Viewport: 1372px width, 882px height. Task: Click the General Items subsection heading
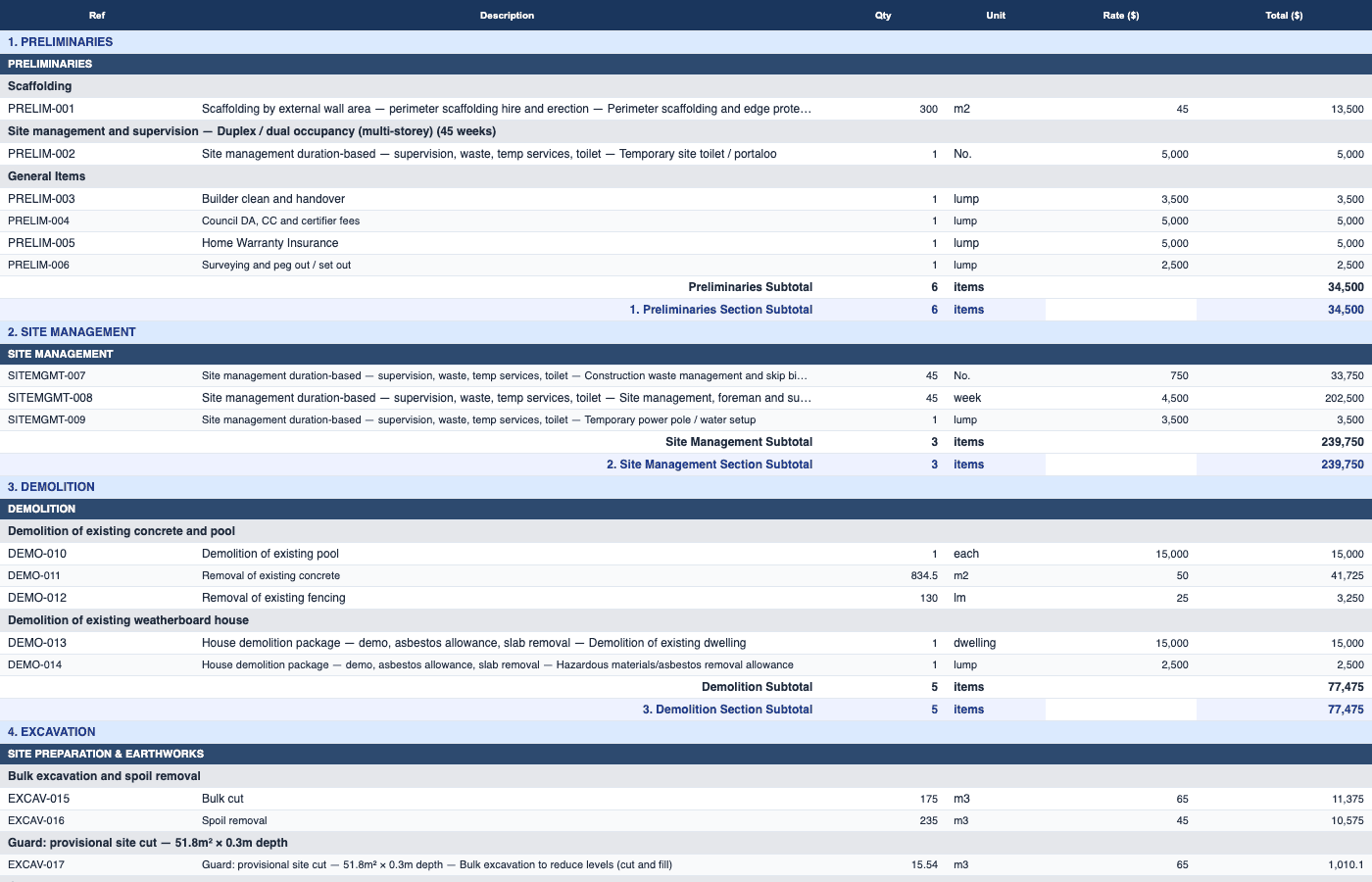45,175
